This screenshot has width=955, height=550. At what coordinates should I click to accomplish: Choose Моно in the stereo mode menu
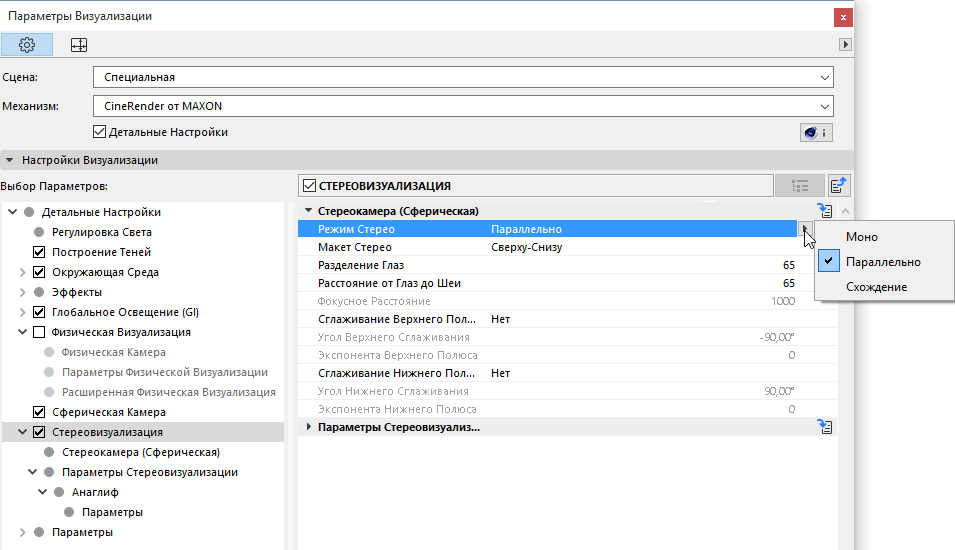tap(862, 237)
